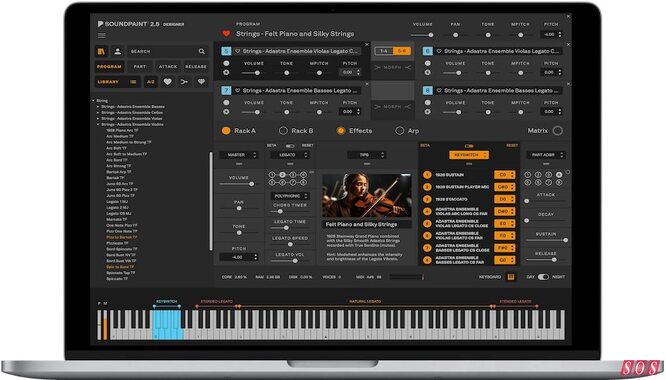Image resolution: width=666 pixels, height=380 pixels.
Task: Select the Rack A radio button
Action: (226, 131)
